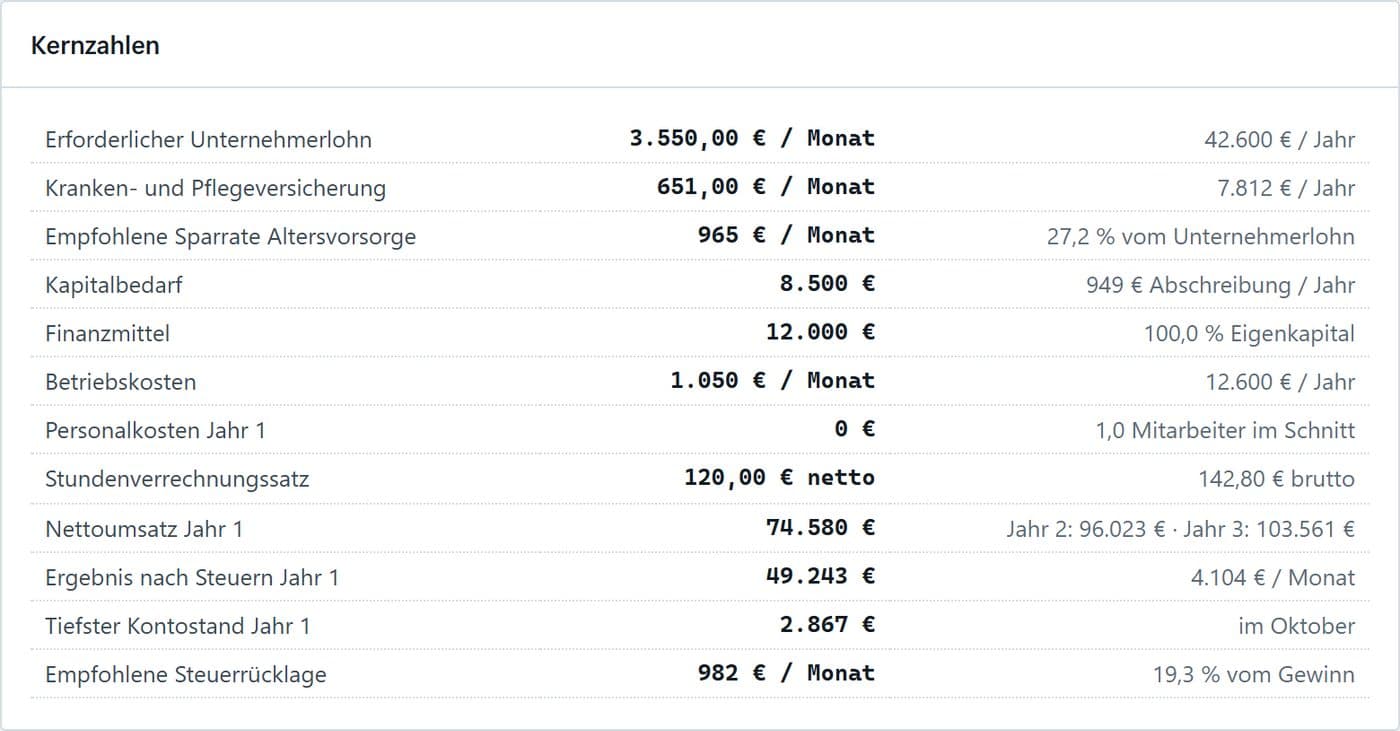The width and height of the screenshot is (1400, 731).
Task: Select the Kapitalbedarf row label
Action: coord(114,285)
